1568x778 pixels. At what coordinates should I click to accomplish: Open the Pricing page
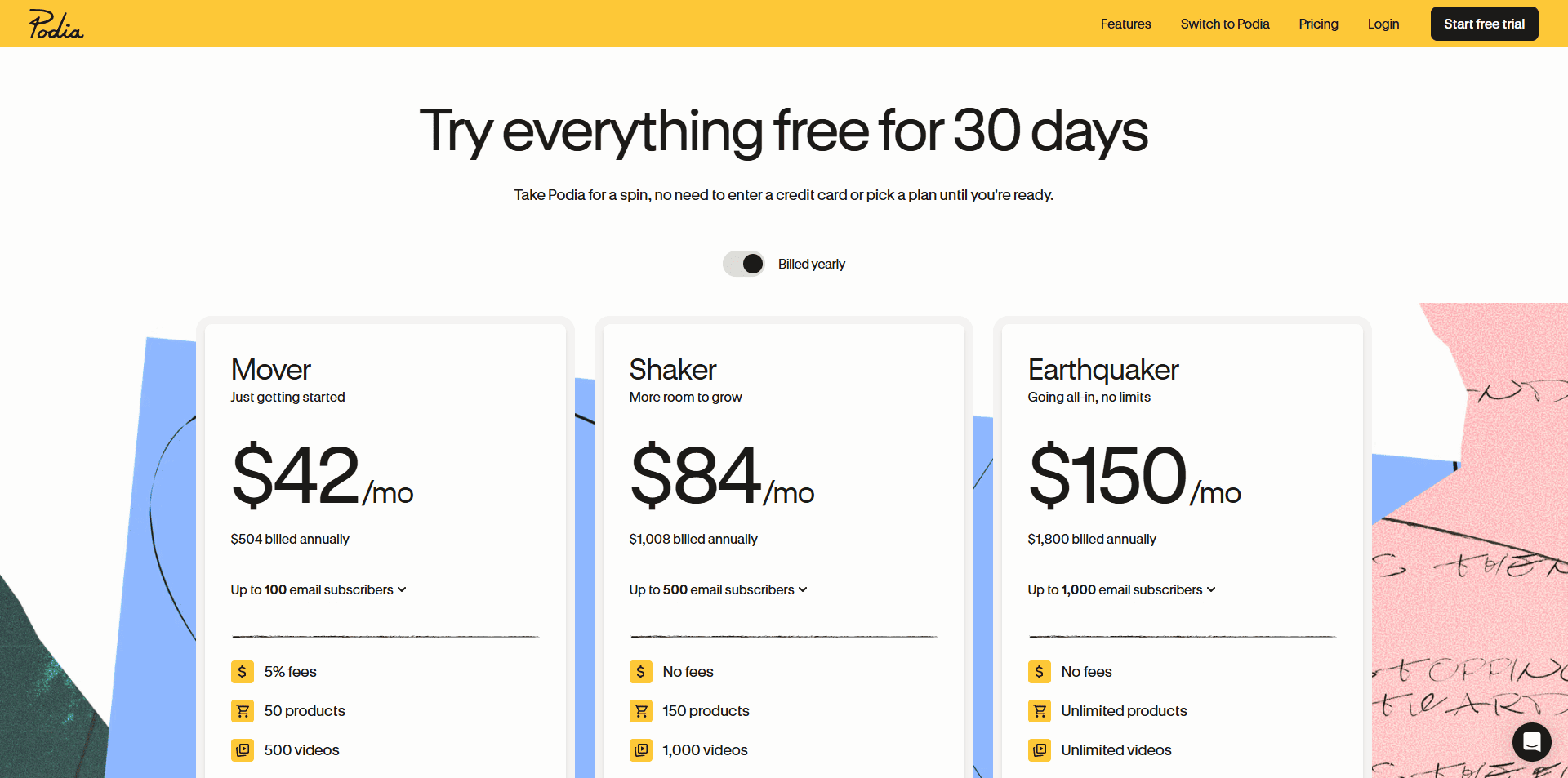pos(1318,24)
